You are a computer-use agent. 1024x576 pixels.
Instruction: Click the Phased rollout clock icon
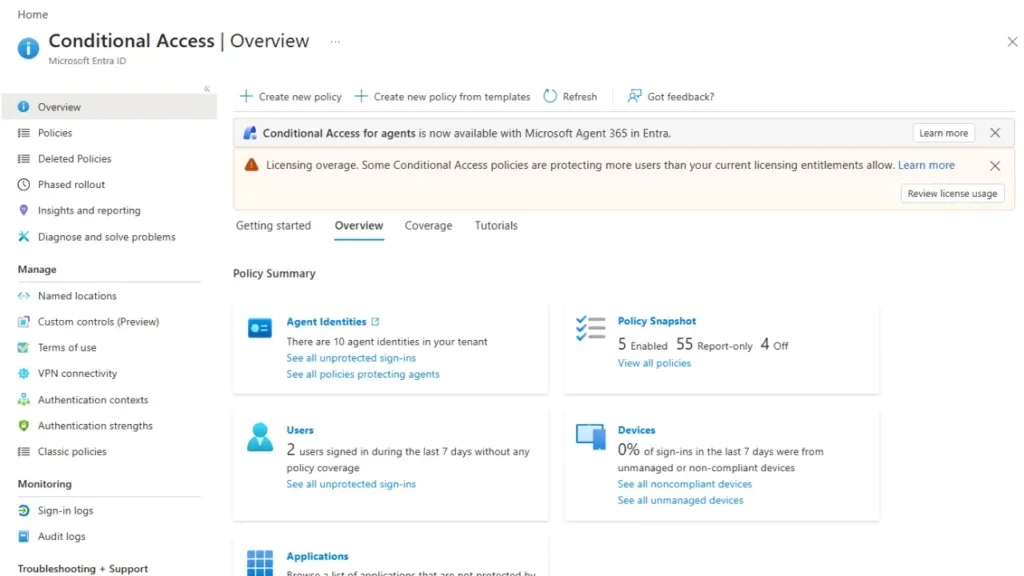click(24, 184)
